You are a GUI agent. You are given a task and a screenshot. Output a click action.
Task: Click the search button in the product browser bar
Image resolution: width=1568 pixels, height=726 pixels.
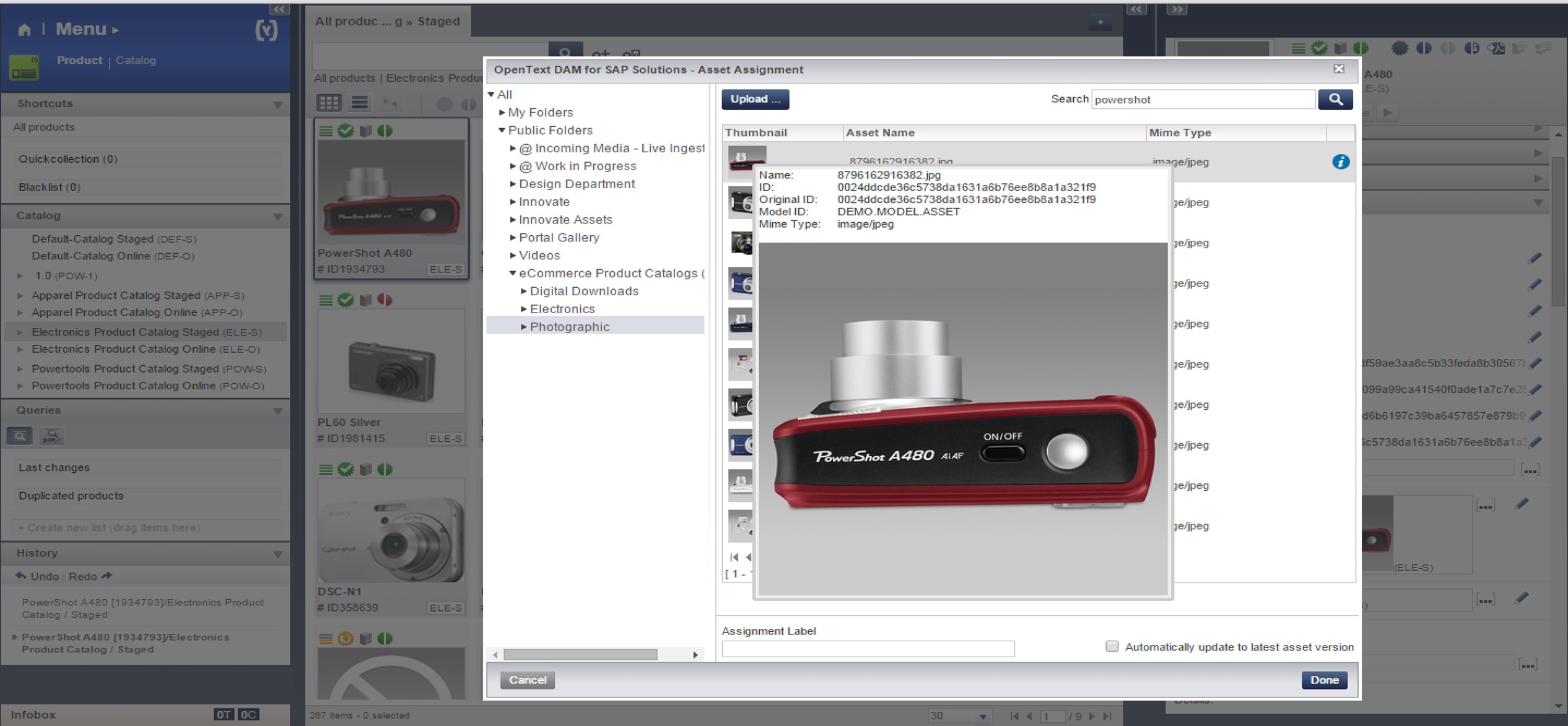(x=565, y=52)
